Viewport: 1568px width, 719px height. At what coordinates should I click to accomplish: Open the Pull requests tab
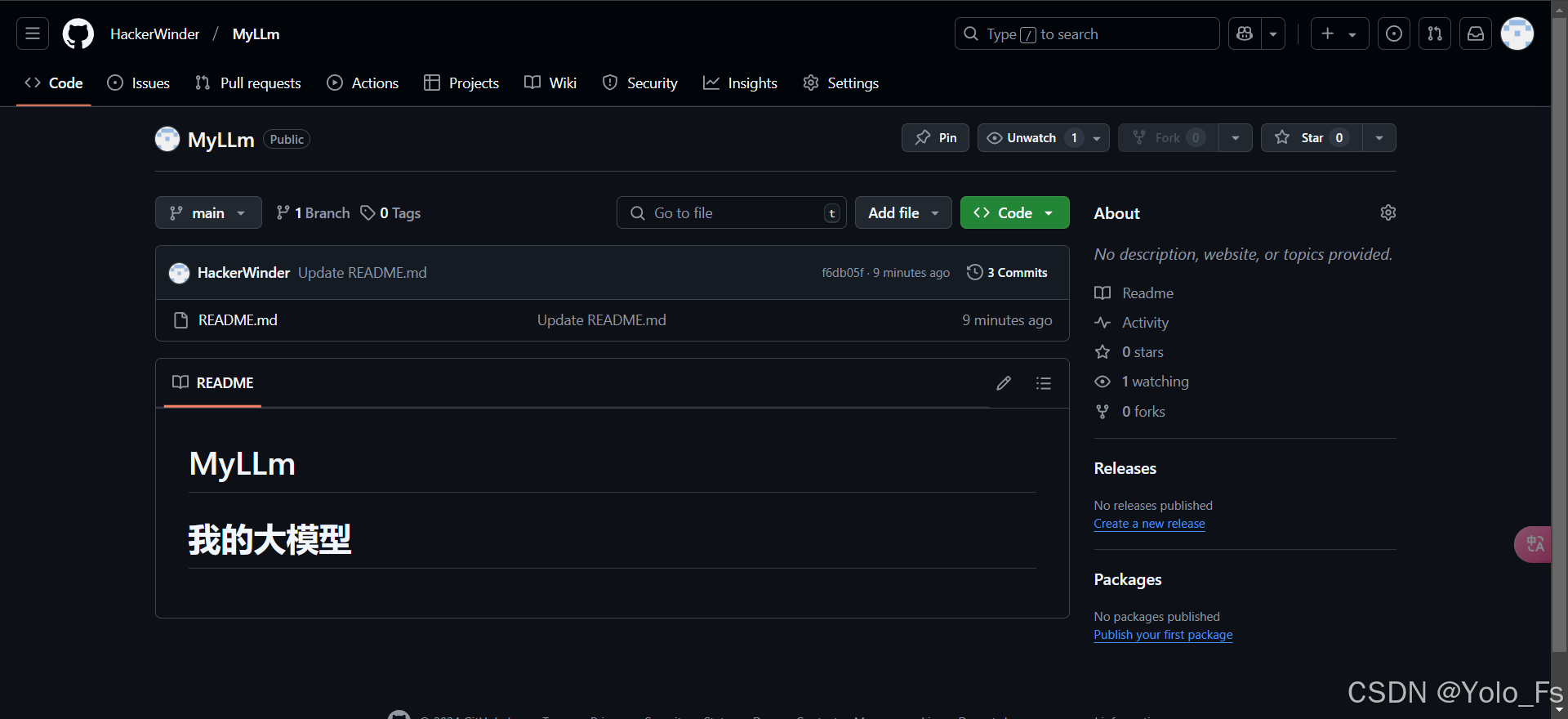(x=248, y=83)
